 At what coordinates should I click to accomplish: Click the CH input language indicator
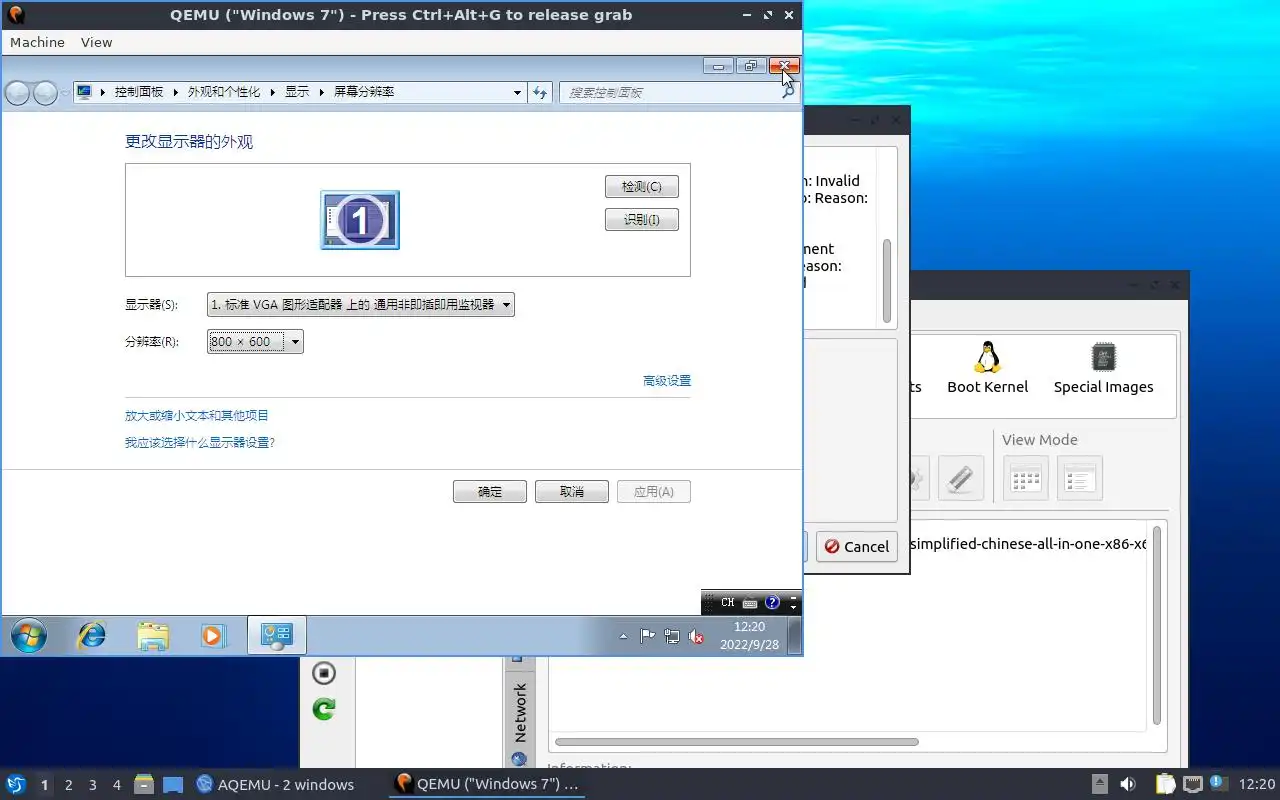(727, 603)
